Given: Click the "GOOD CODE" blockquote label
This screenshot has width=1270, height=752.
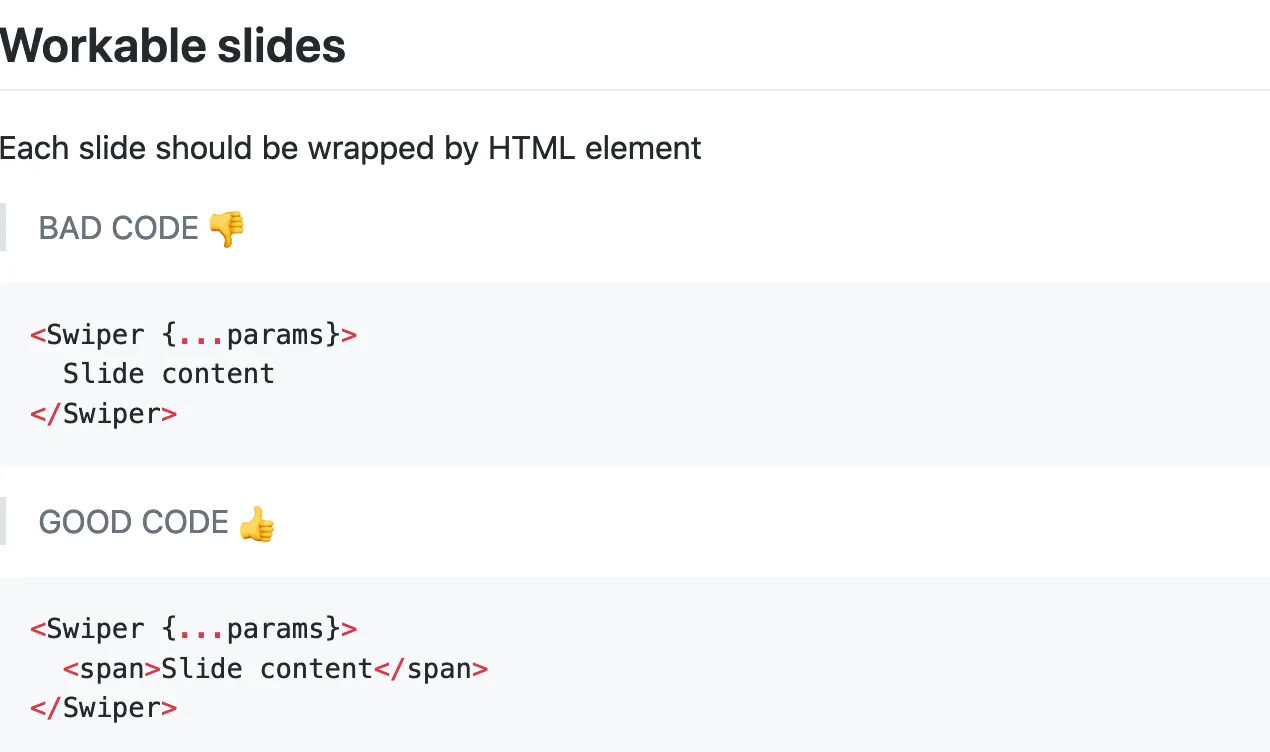Looking at the screenshot, I should pyautogui.click(x=133, y=523).
